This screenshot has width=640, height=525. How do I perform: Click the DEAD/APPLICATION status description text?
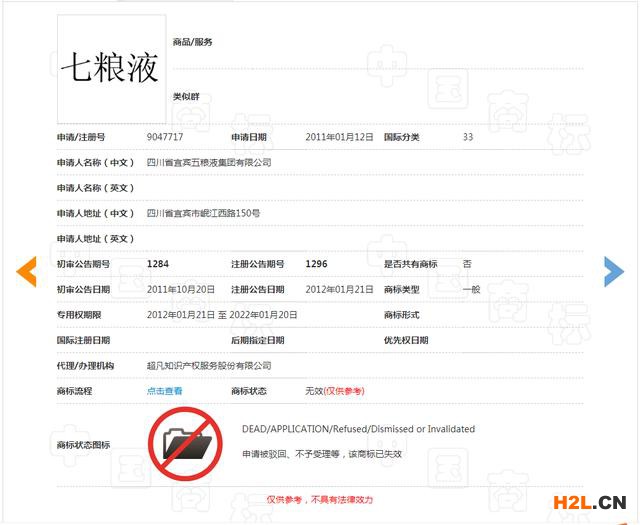[358, 429]
